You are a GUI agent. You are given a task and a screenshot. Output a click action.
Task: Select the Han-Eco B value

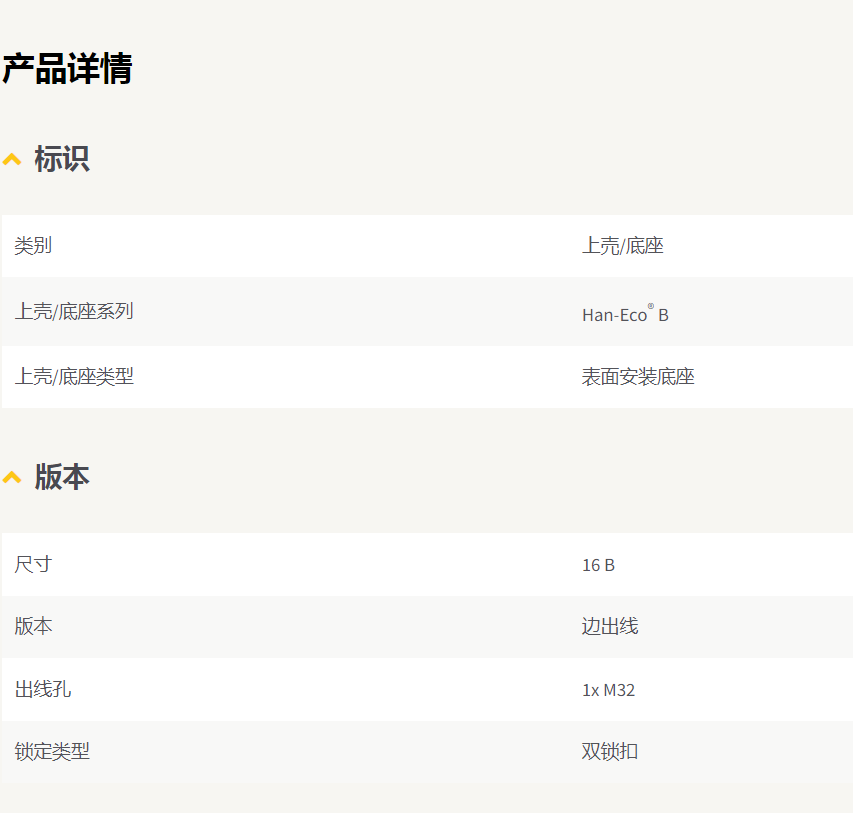pos(625,313)
